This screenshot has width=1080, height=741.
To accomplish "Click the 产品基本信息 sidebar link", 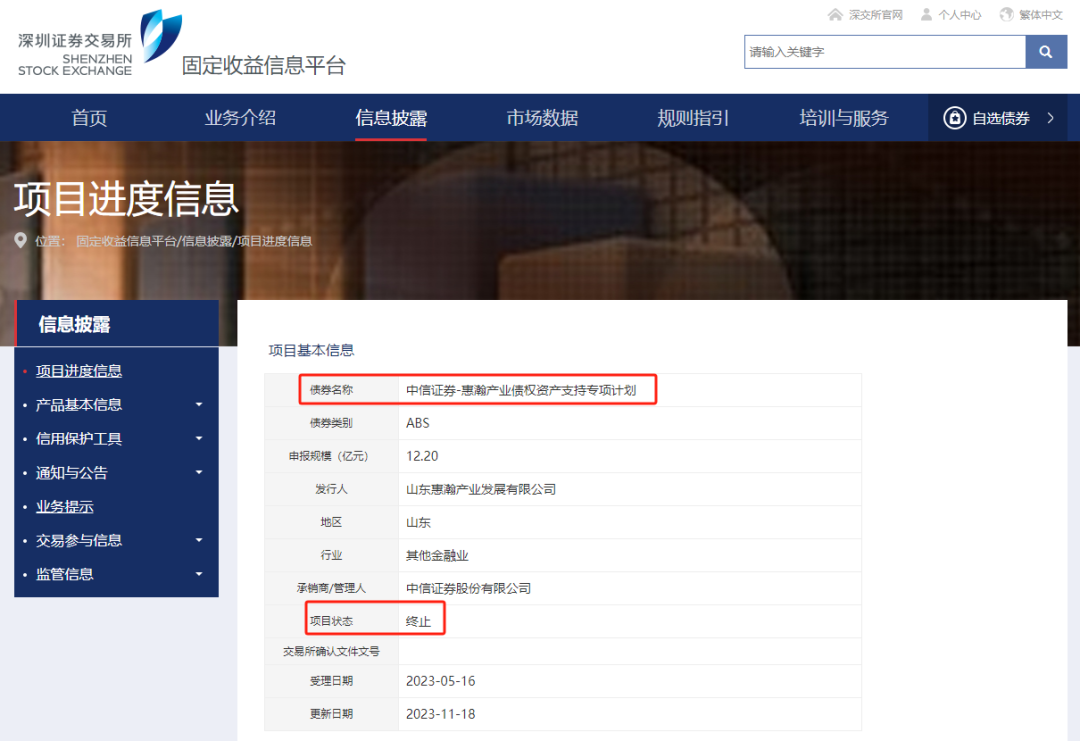I will [x=79, y=404].
